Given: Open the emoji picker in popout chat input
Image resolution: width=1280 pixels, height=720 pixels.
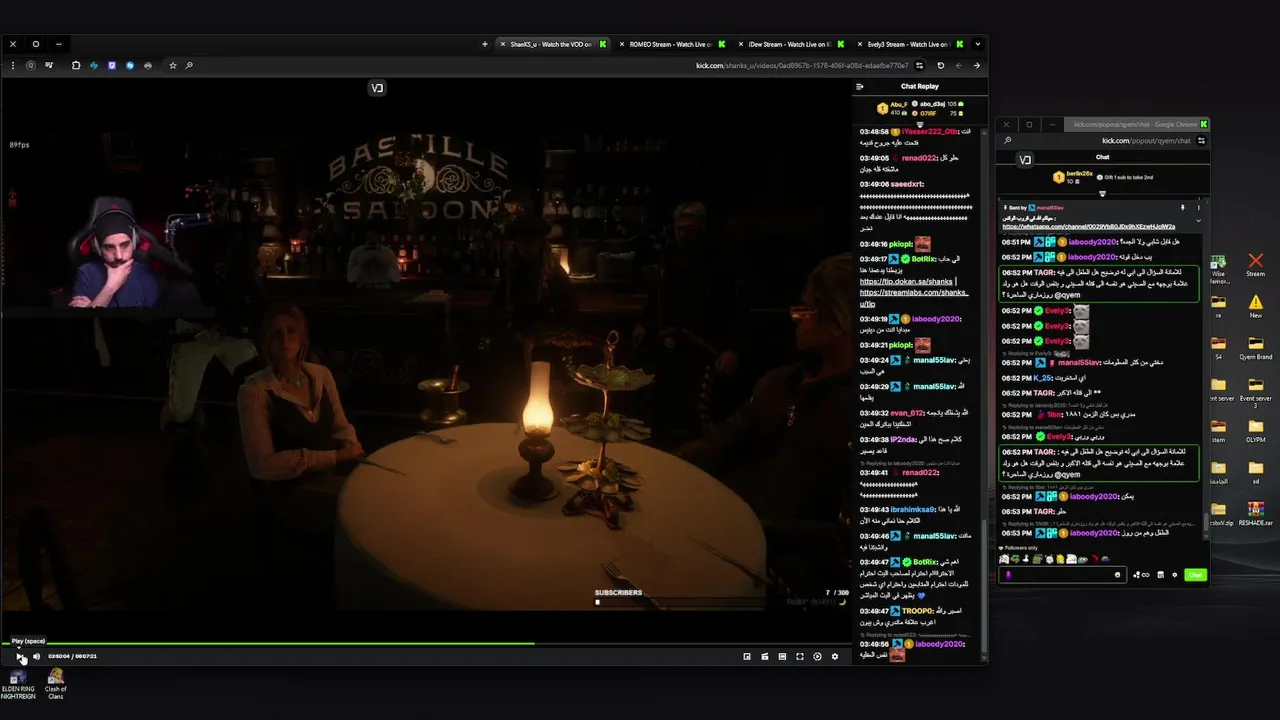Looking at the screenshot, I should tap(1117, 575).
